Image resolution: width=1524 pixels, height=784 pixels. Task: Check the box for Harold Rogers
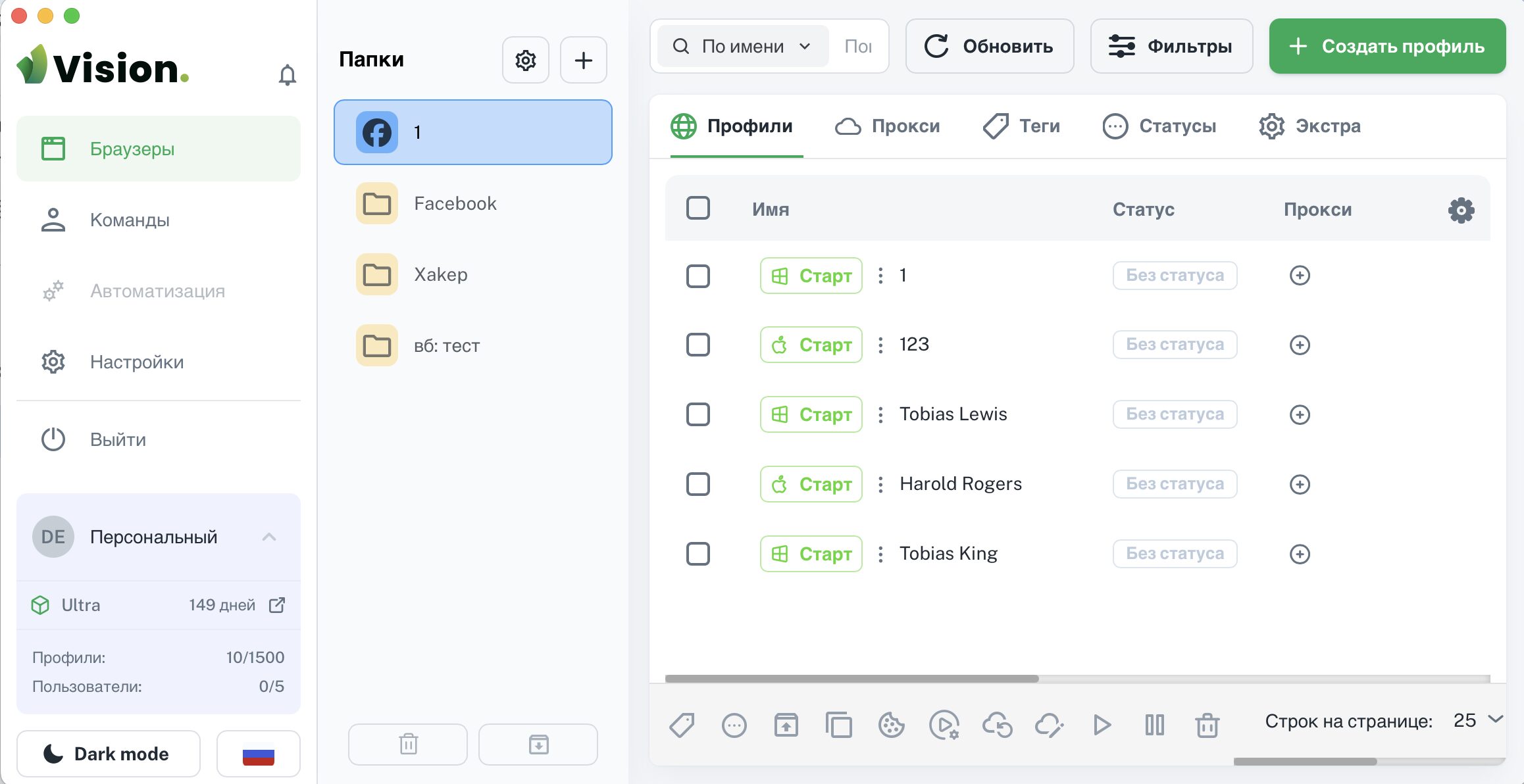[x=698, y=484]
